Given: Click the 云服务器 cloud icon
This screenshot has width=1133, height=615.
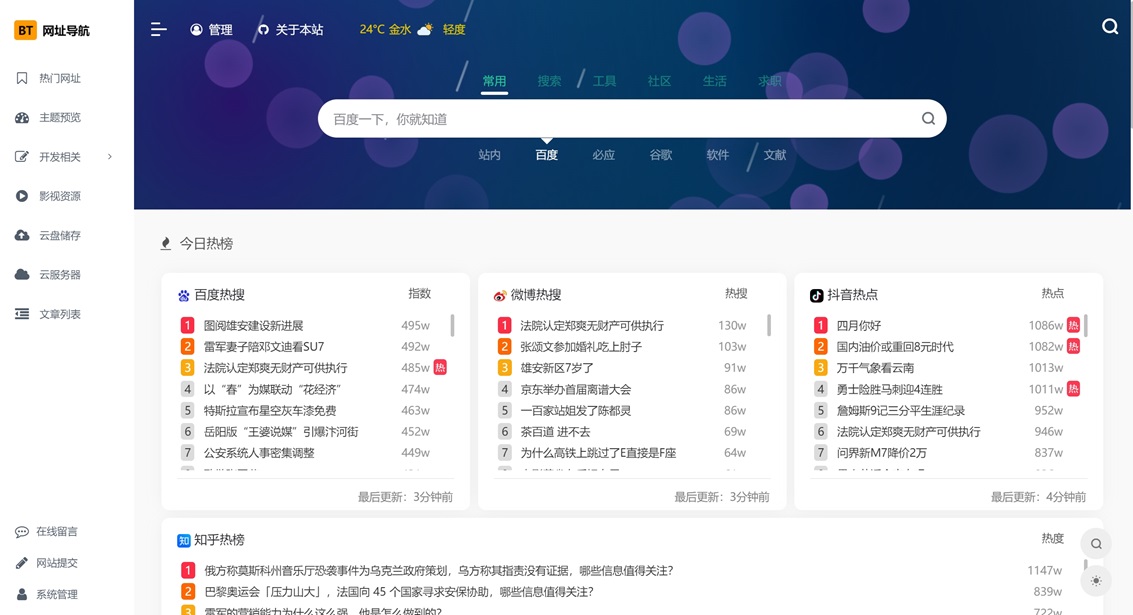Looking at the screenshot, I should [22, 275].
